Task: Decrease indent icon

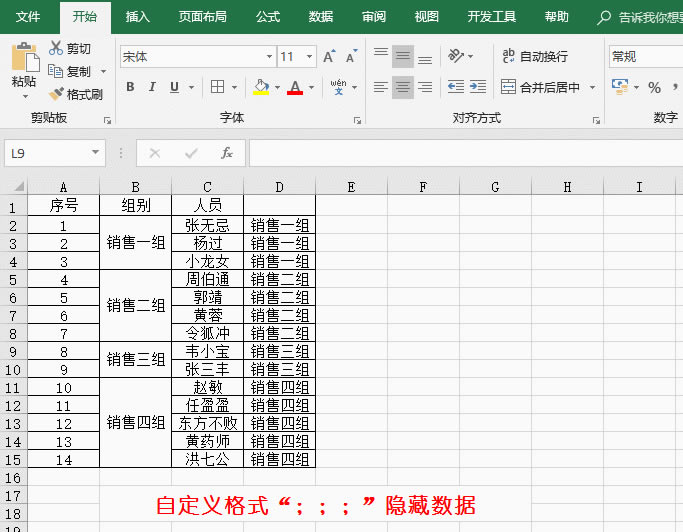Action: [456, 87]
